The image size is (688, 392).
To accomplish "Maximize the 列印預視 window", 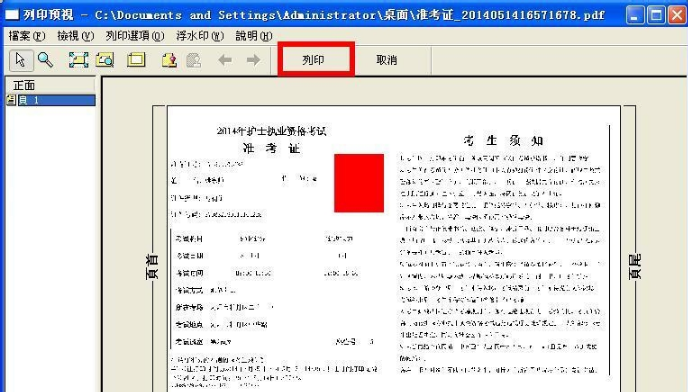I will pyautogui.click(x=656, y=15).
